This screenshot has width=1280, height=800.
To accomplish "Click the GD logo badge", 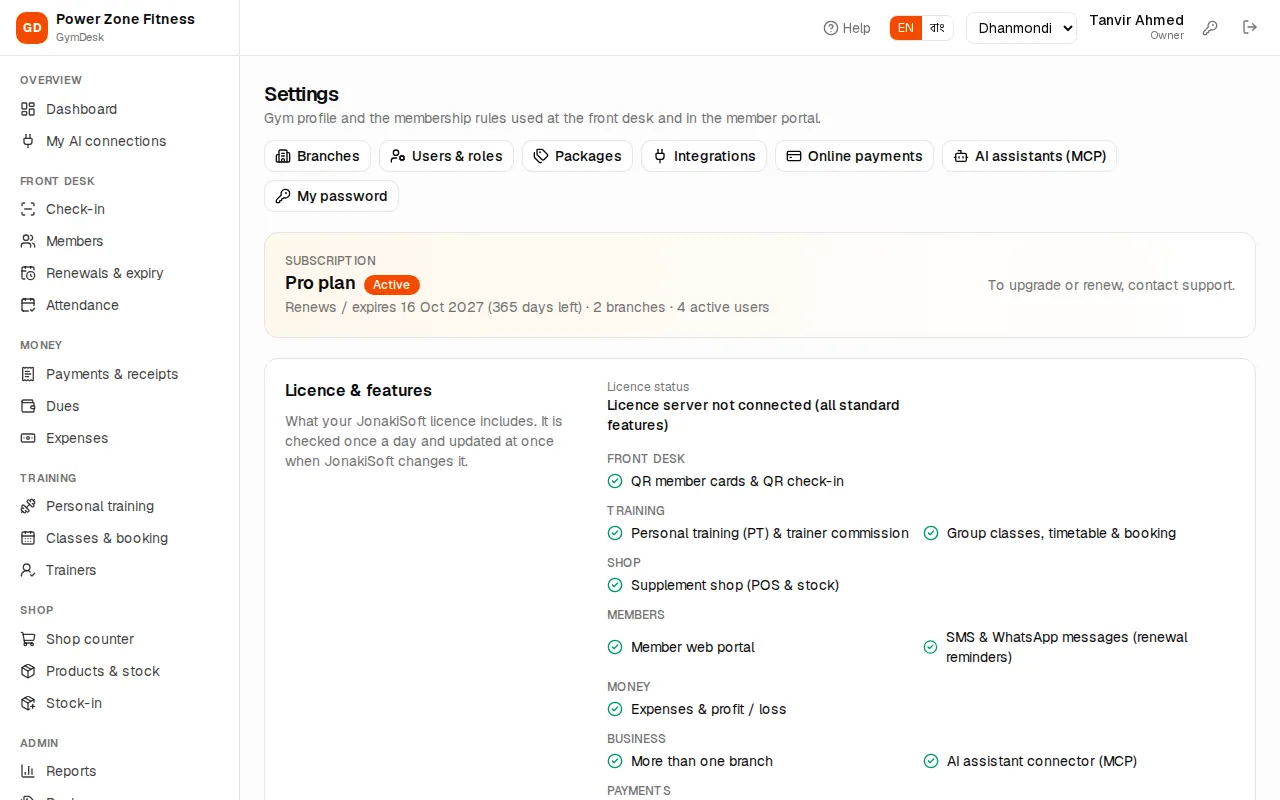I will click(32, 28).
